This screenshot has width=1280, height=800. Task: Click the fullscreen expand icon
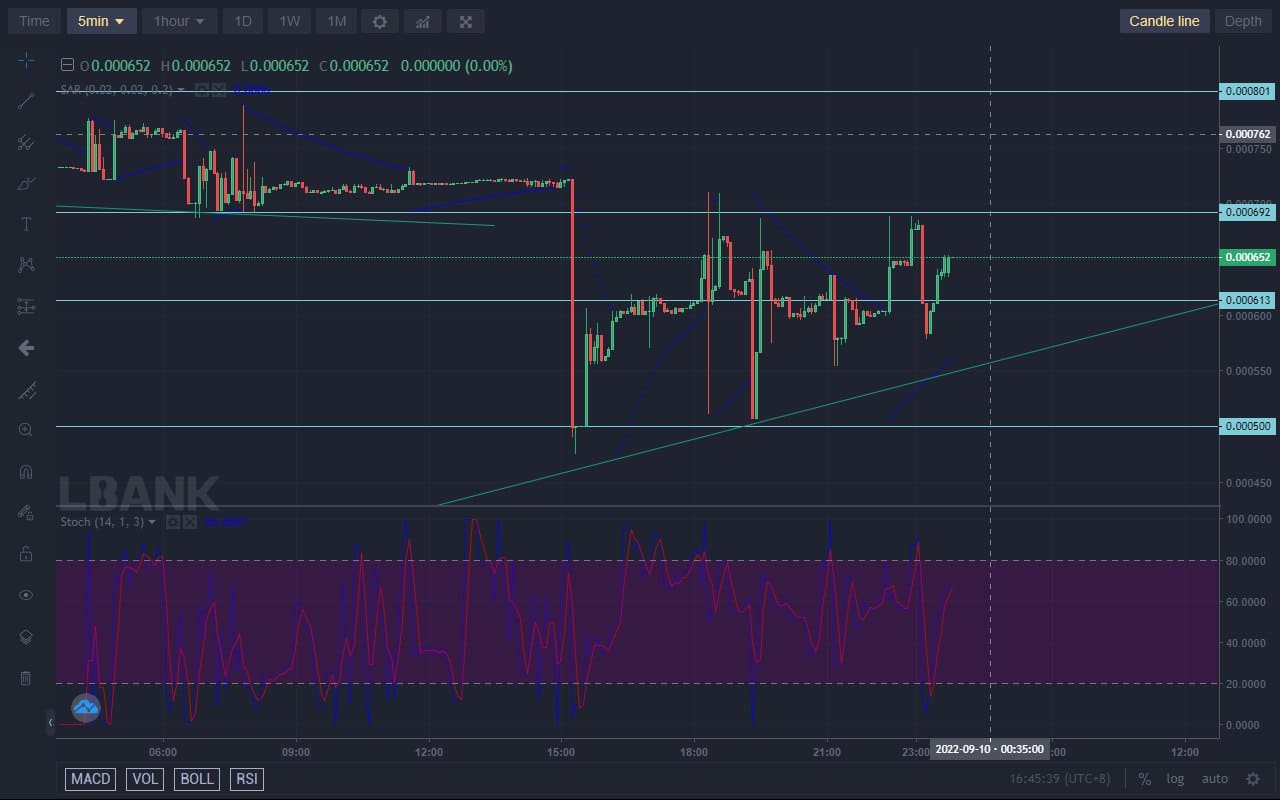click(x=466, y=21)
